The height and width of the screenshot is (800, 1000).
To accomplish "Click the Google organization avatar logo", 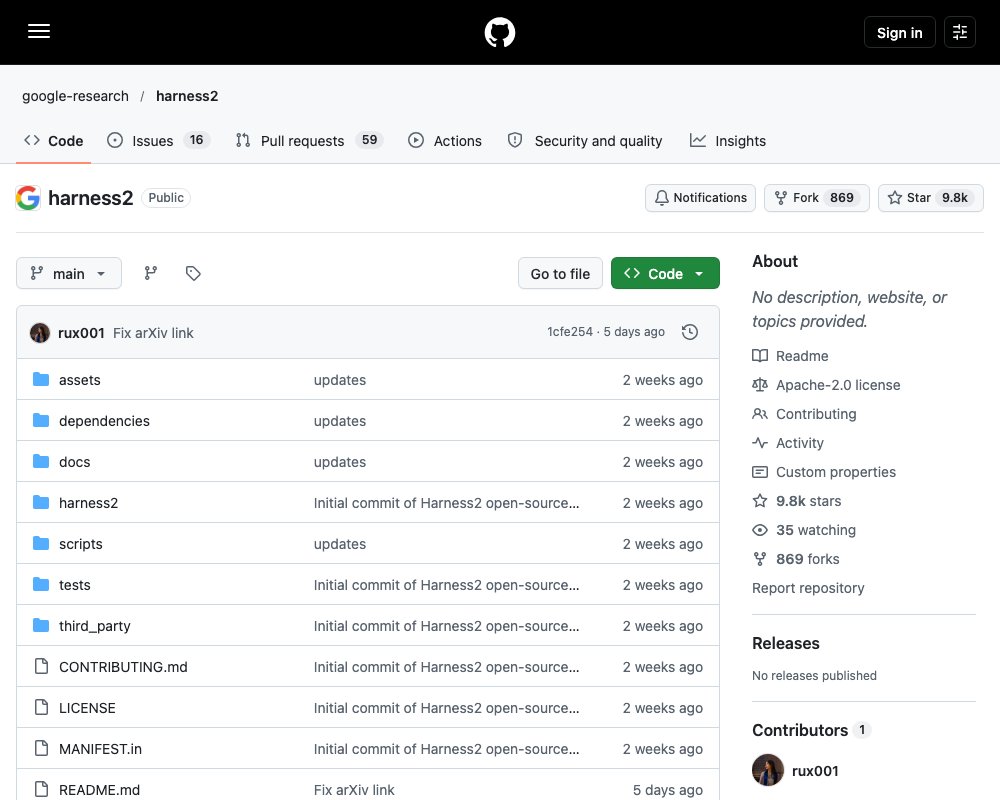I will (28, 198).
